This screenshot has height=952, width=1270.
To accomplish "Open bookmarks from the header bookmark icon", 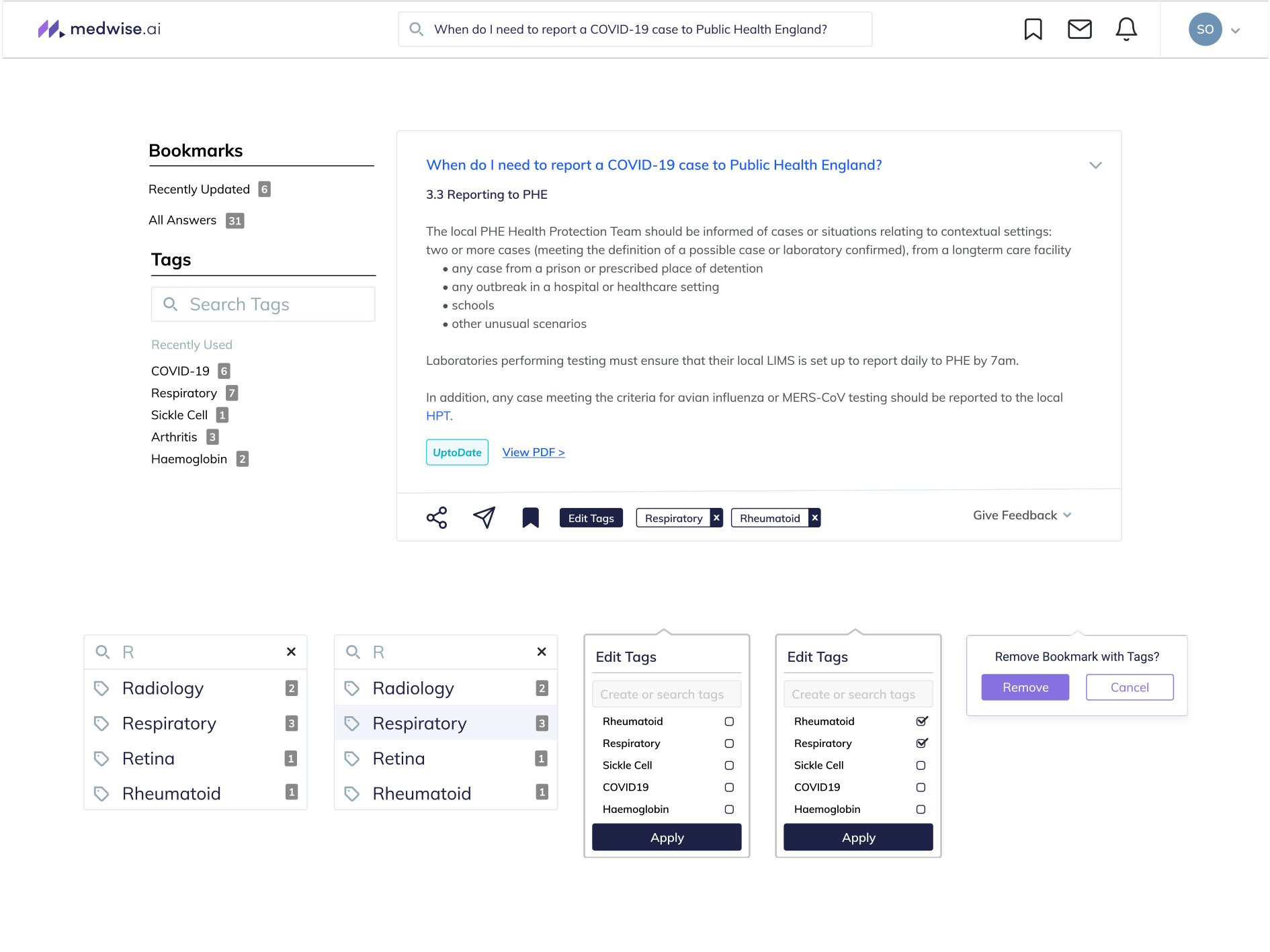I will (1033, 30).
